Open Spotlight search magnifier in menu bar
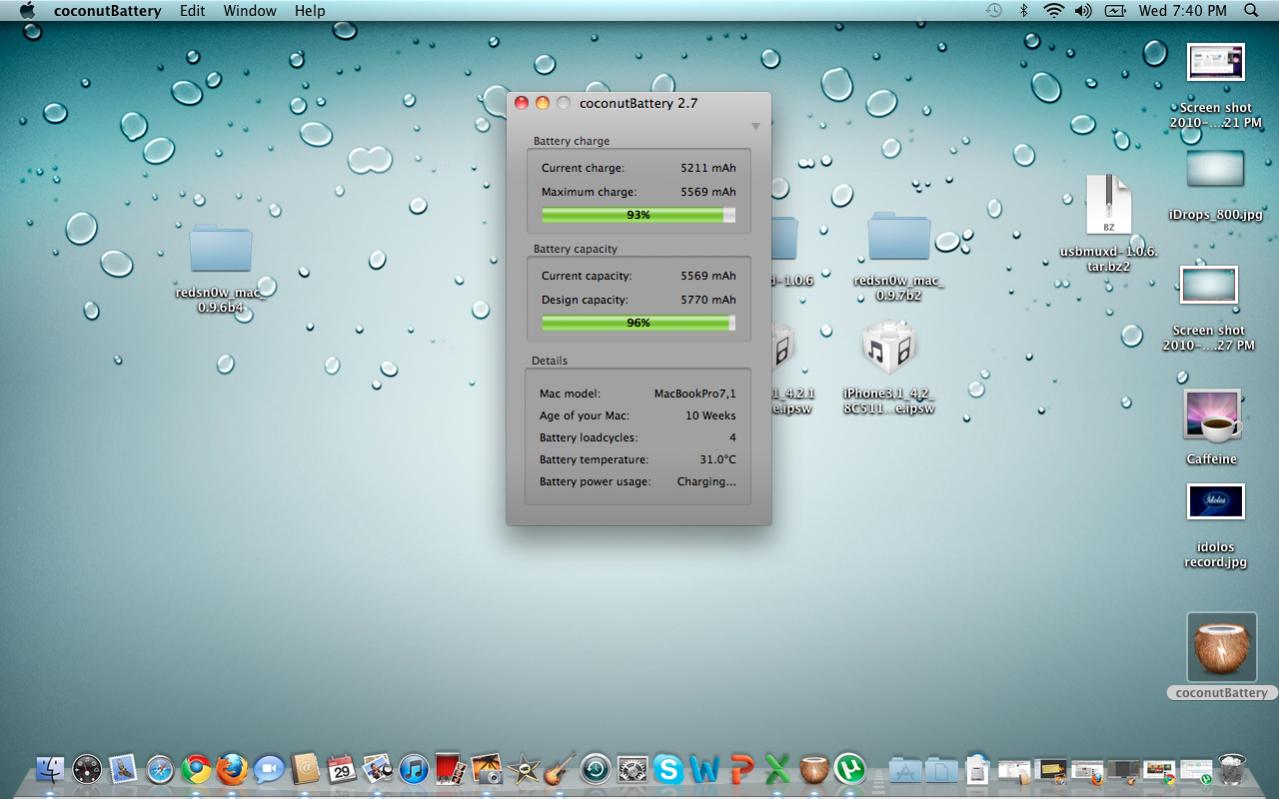Image resolution: width=1279 pixels, height=799 pixels. click(x=1252, y=10)
